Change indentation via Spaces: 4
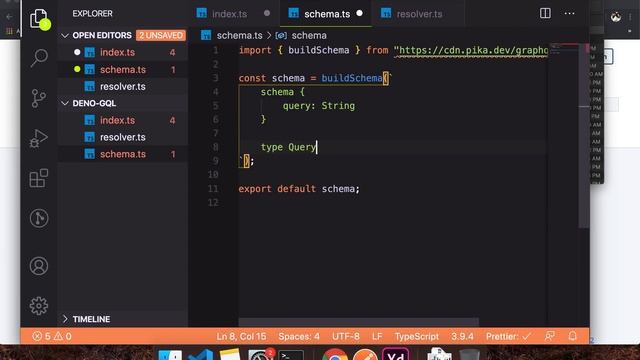The image size is (640, 360). point(299,336)
